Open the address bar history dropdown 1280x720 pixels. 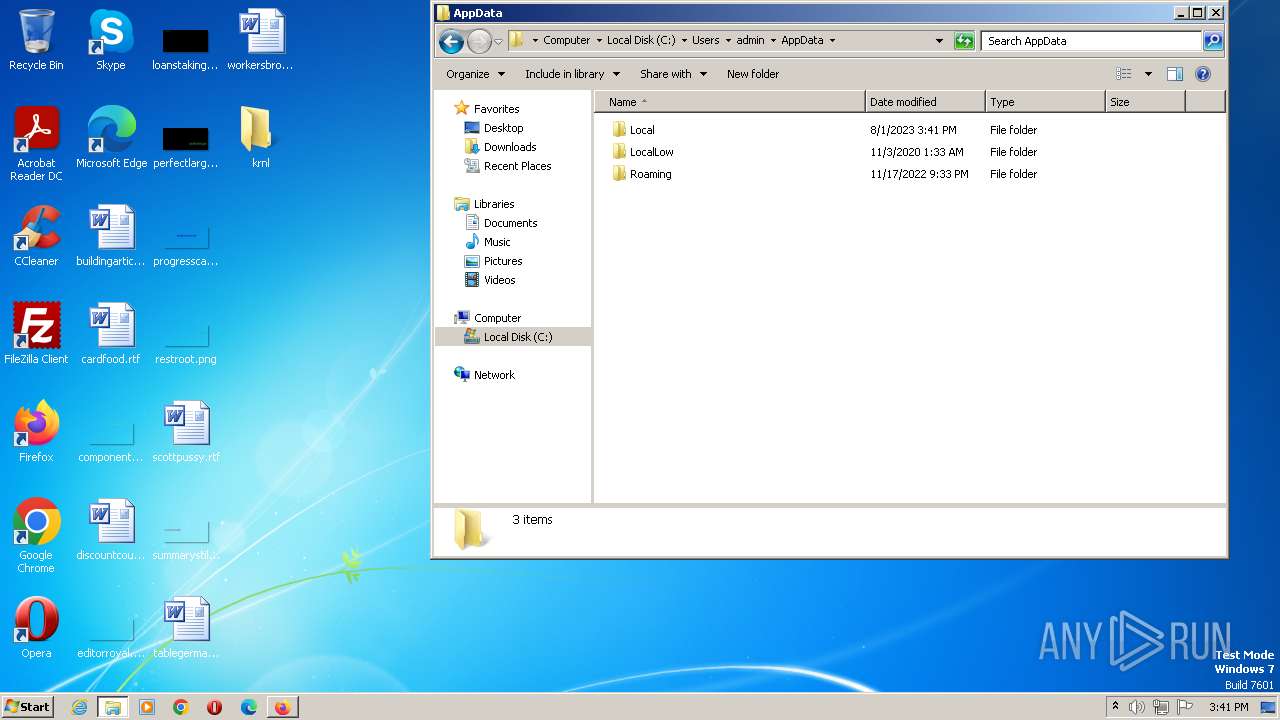(x=939, y=41)
